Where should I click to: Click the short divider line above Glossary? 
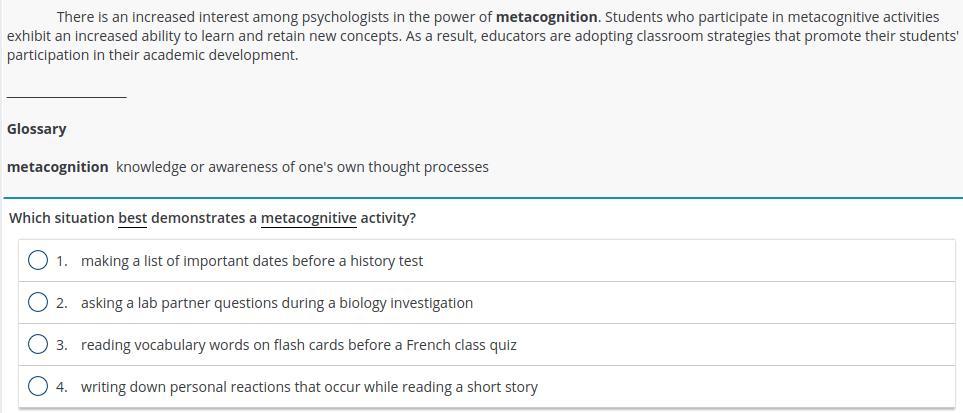[x=66, y=97]
